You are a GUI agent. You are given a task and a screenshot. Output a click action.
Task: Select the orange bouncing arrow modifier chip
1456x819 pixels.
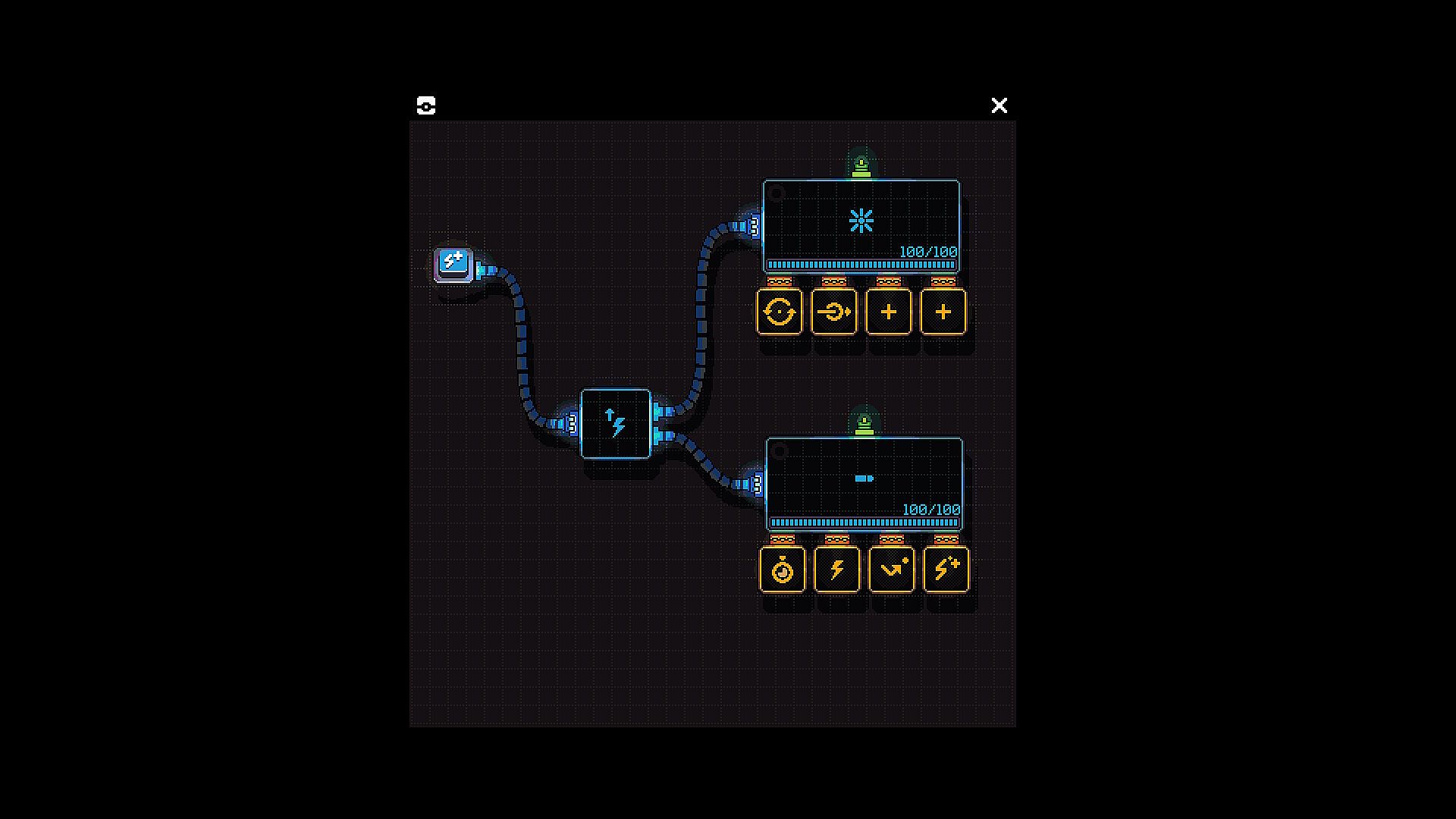click(x=892, y=569)
